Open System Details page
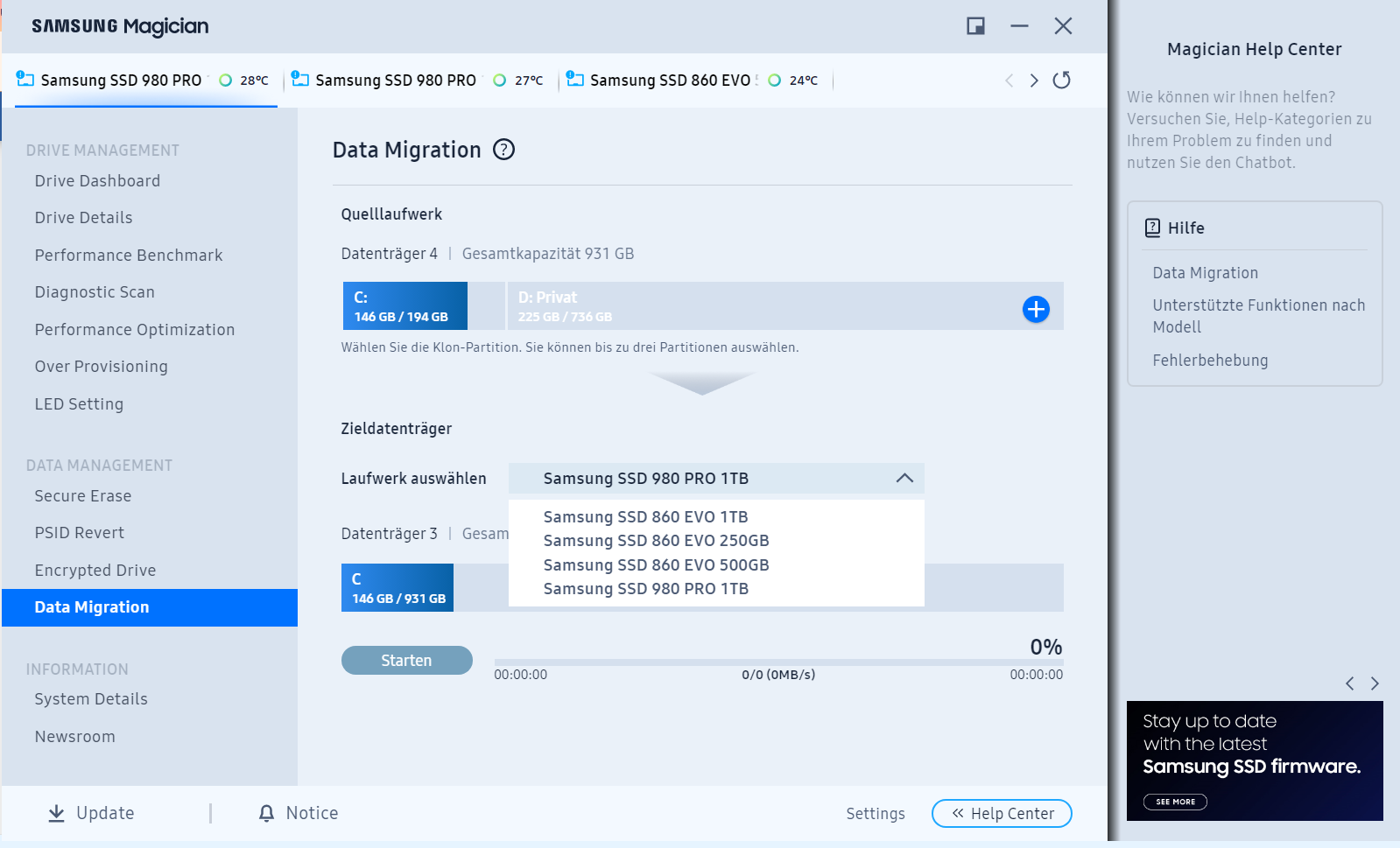 (91, 699)
